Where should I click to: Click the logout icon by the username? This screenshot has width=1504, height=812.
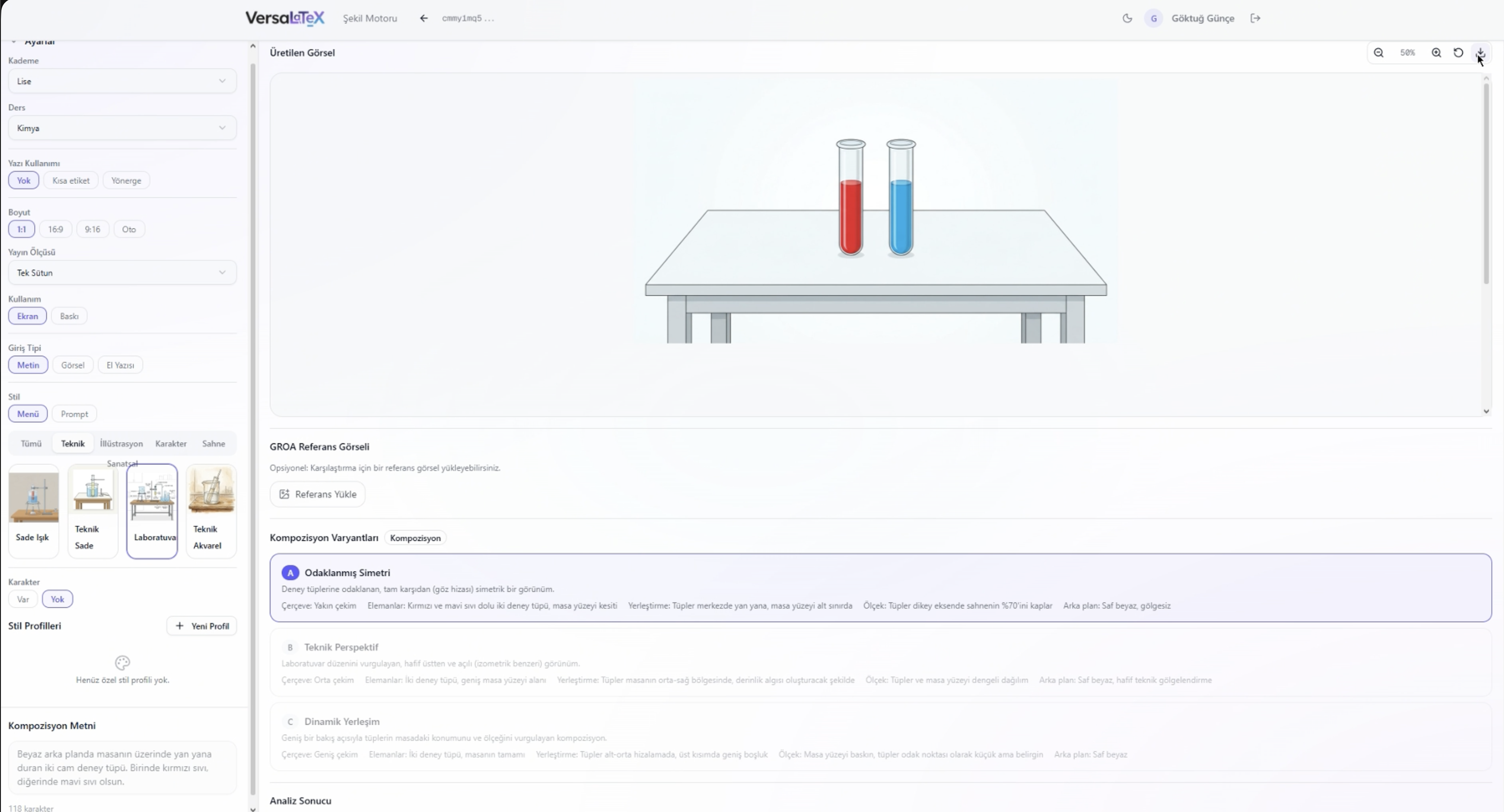pos(1255,18)
